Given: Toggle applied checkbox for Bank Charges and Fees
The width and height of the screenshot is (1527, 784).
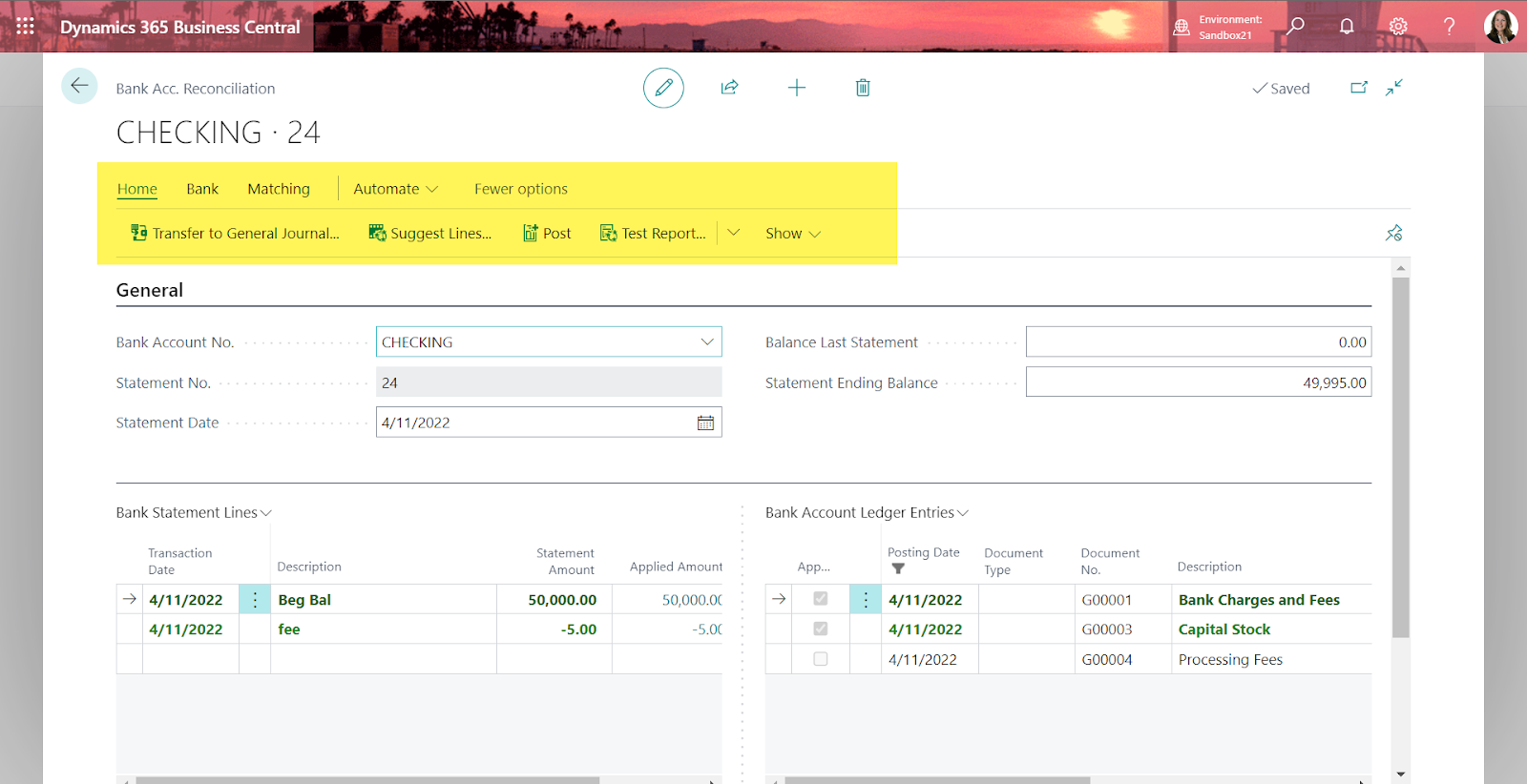Looking at the screenshot, I should 820,599.
